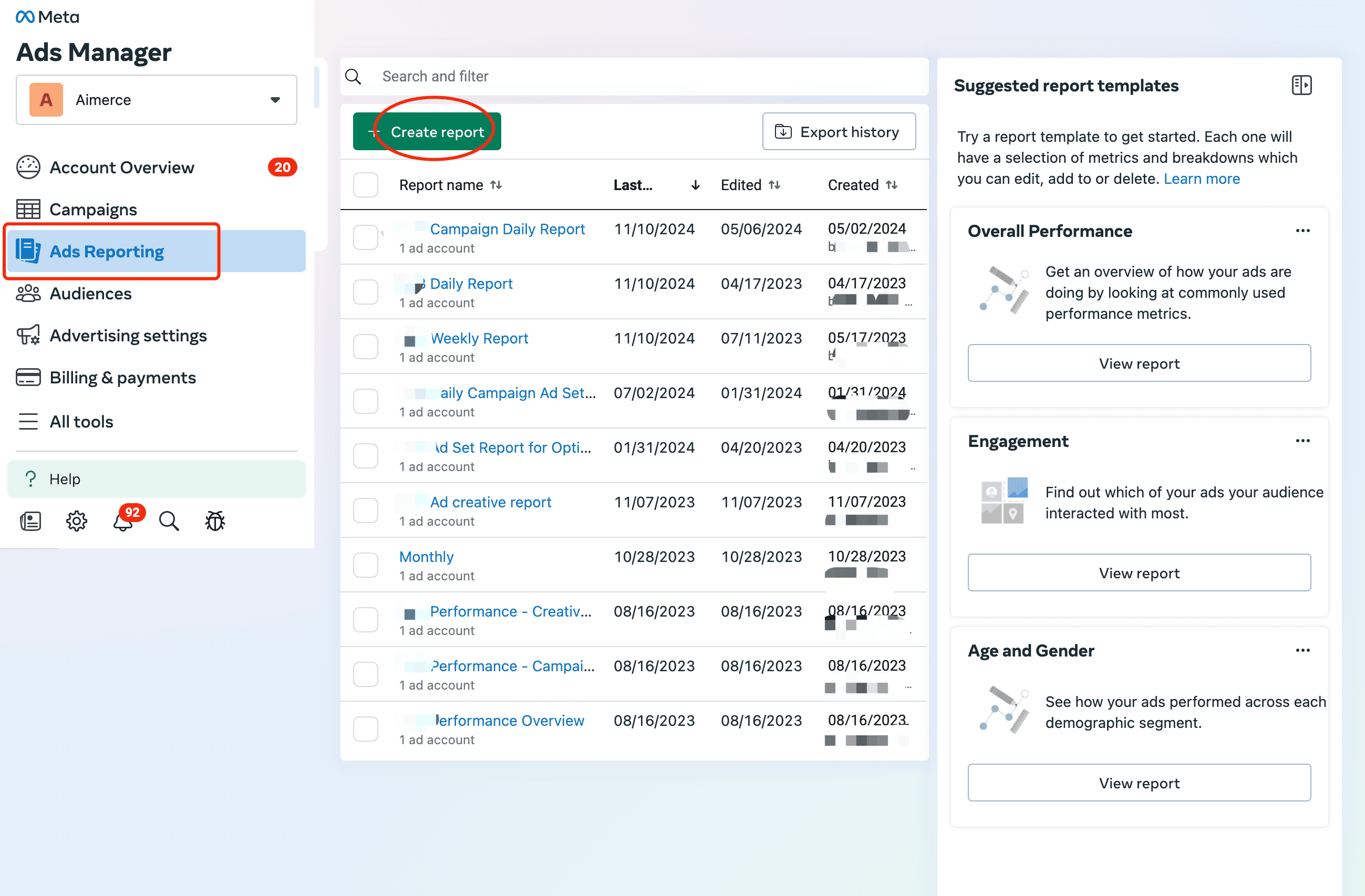View the Age and Gender report
This screenshot has height=896, width=1365.
[x=1139, y=783]
